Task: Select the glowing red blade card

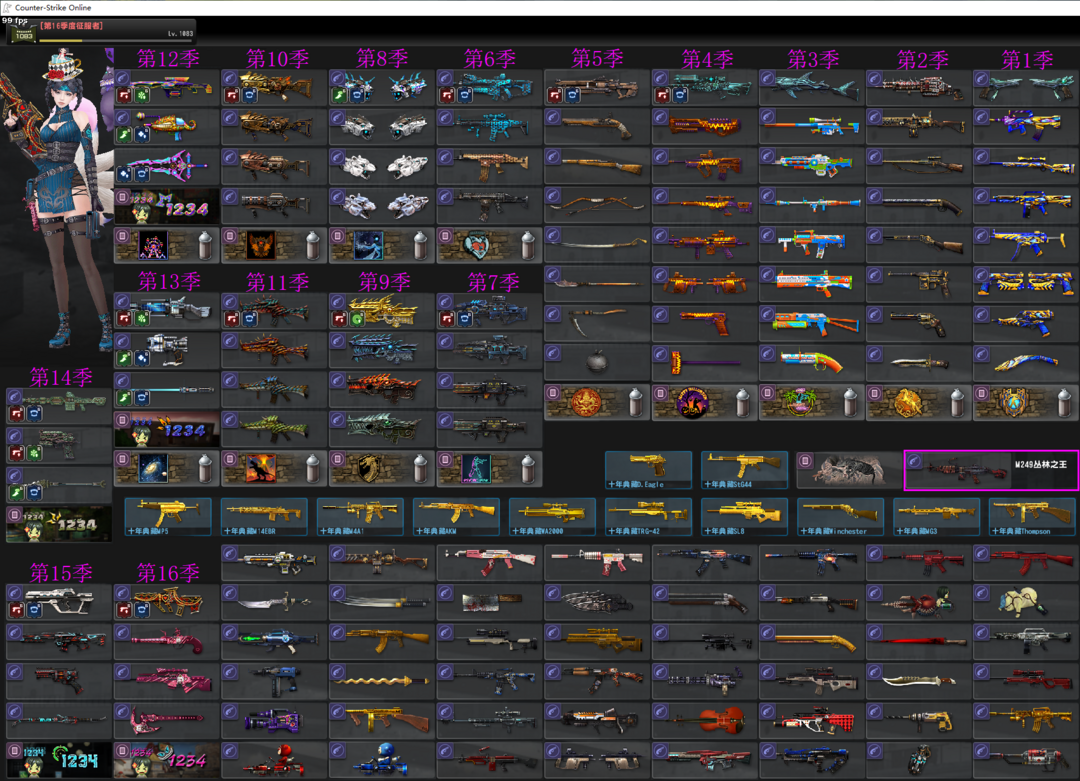Action: (x=919, y=641)
